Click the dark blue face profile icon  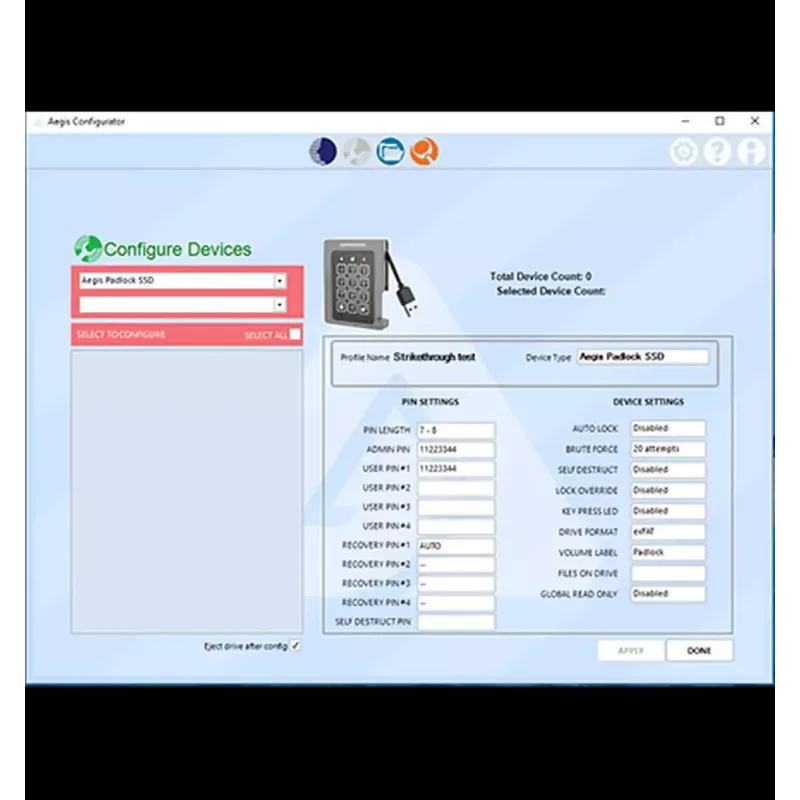pyautogui.click(x=323, y=152)
